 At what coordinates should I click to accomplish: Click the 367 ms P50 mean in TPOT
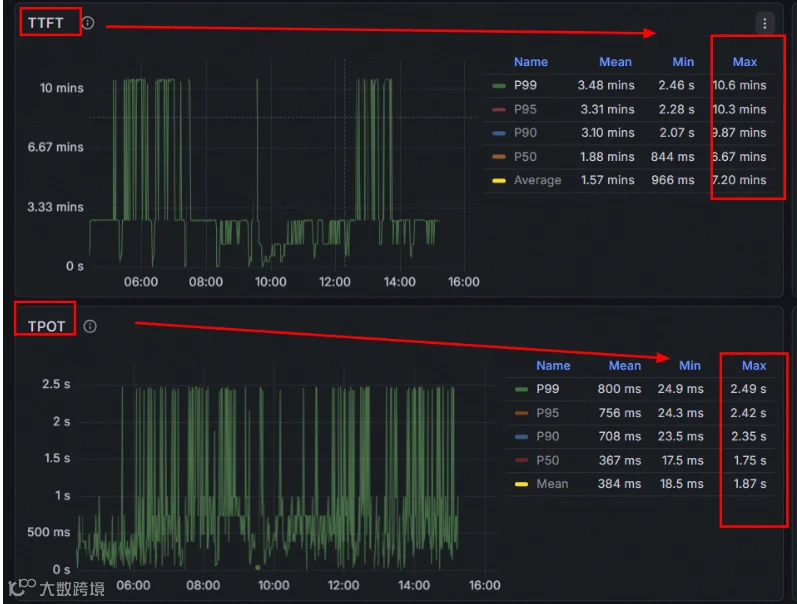click(620, 460)
